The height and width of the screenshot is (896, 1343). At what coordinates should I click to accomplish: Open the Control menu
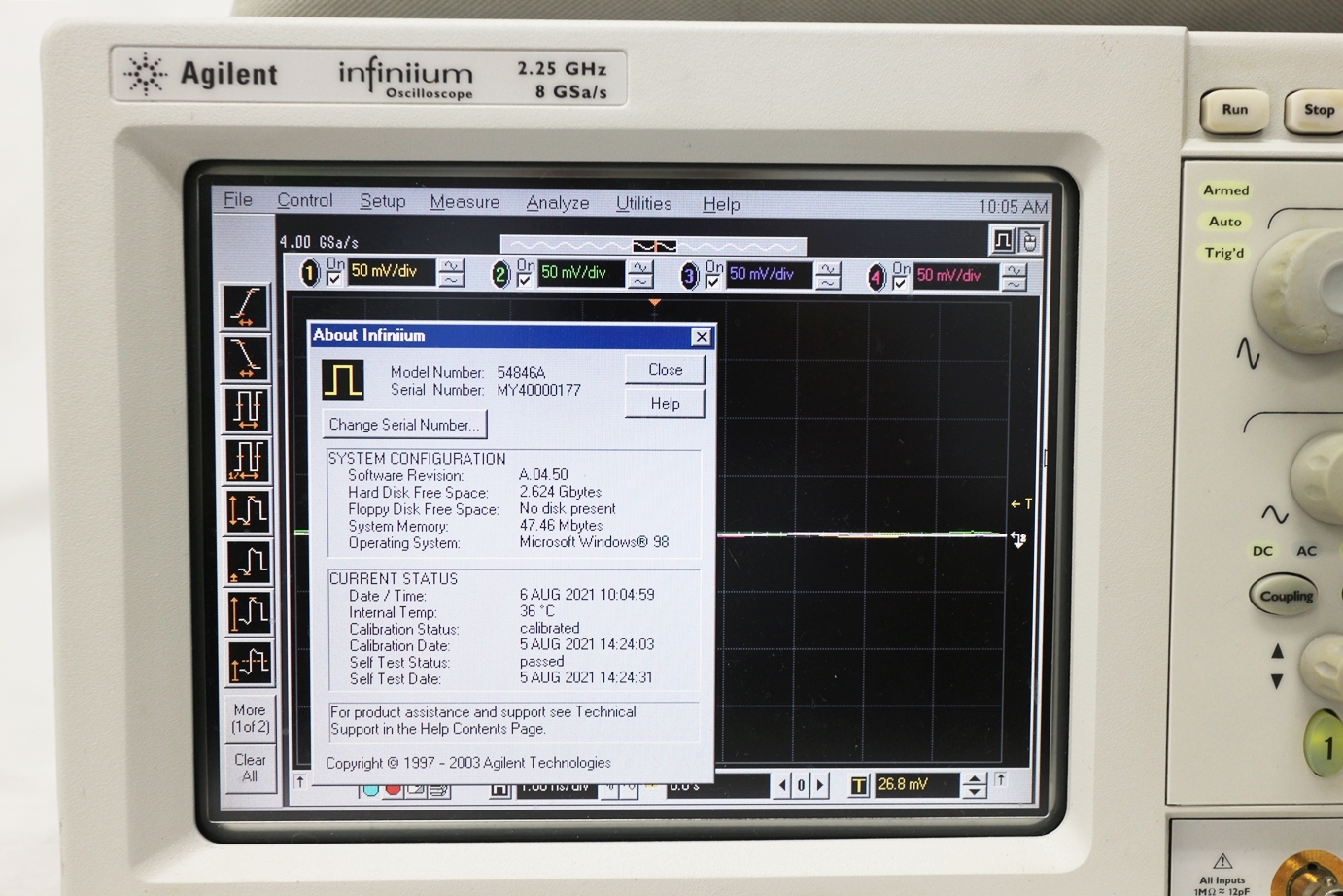(305, 200)
